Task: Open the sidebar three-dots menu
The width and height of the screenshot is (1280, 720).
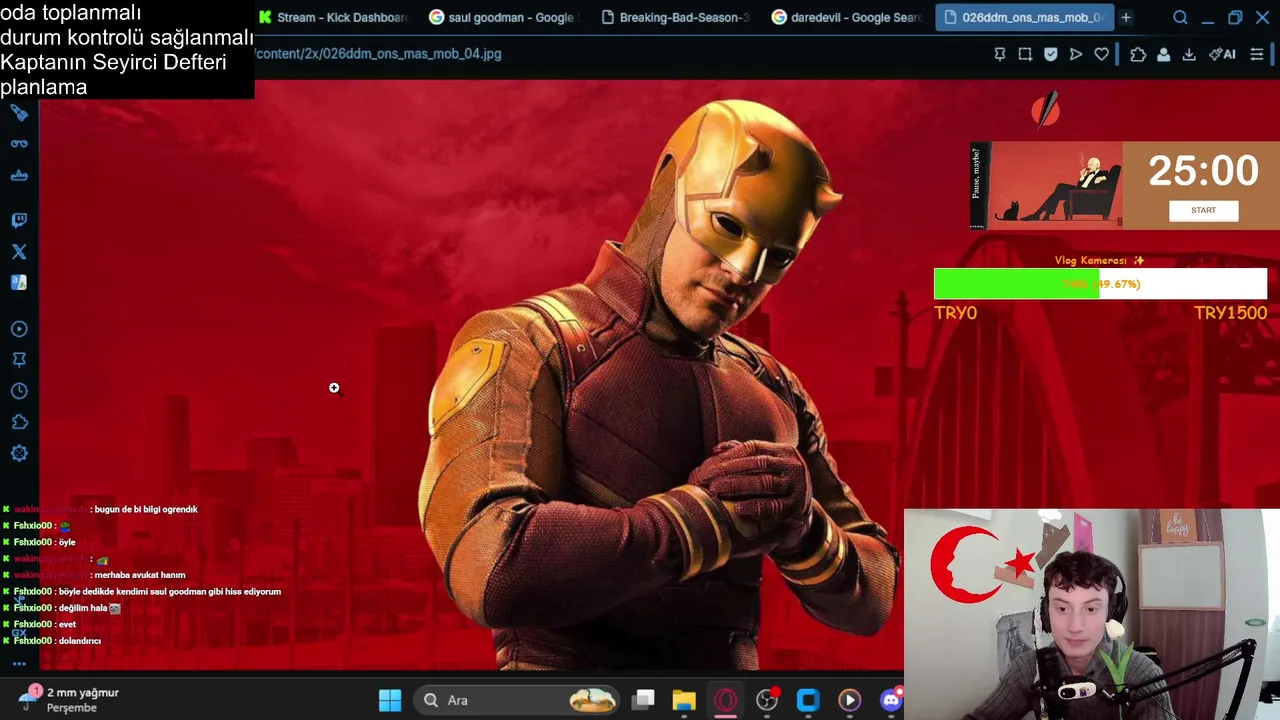Action: tap(19, 664)
